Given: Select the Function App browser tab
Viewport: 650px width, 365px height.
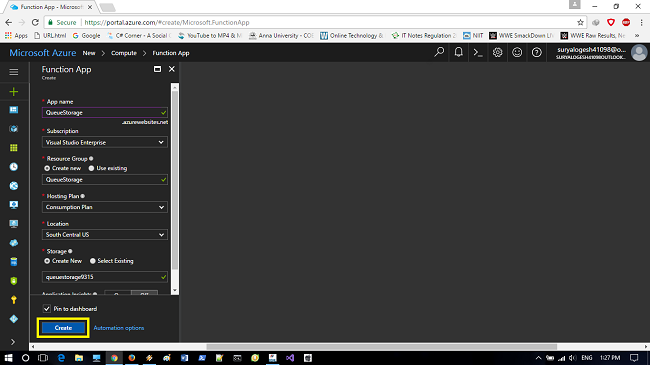Looking at the screenshot, I should point(51,7).
